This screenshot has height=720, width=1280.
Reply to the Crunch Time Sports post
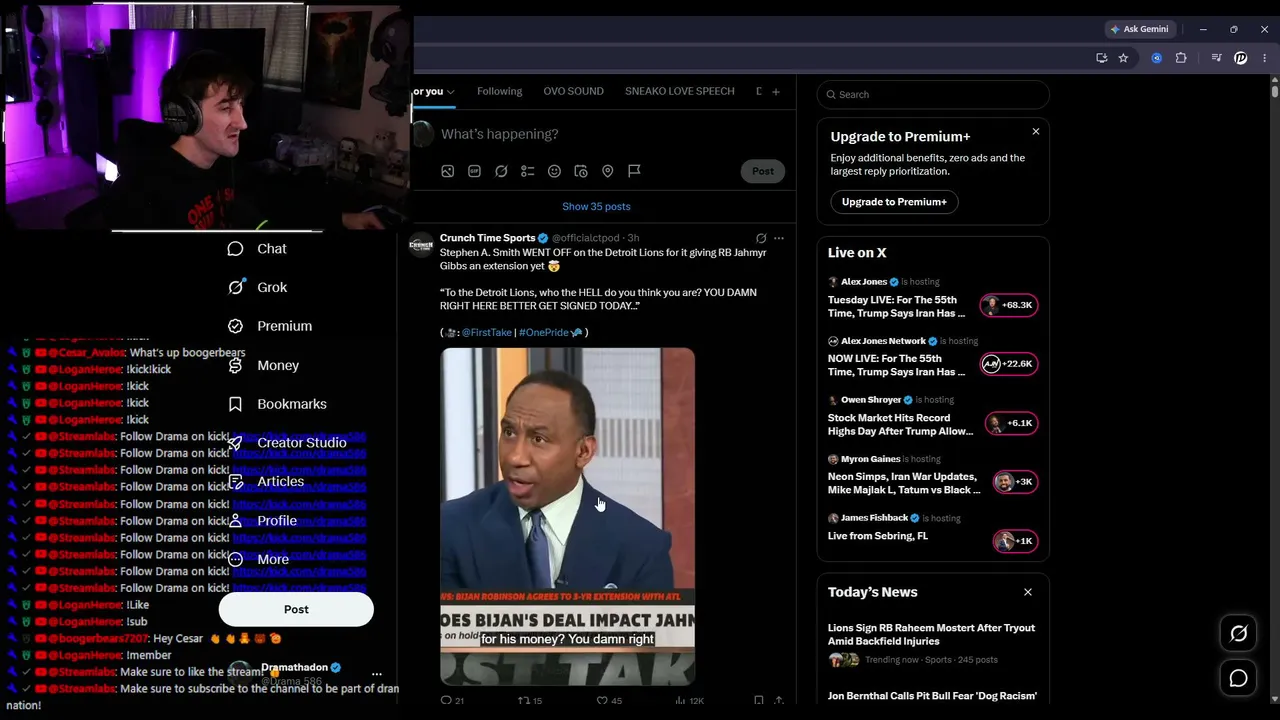point(452,701)
